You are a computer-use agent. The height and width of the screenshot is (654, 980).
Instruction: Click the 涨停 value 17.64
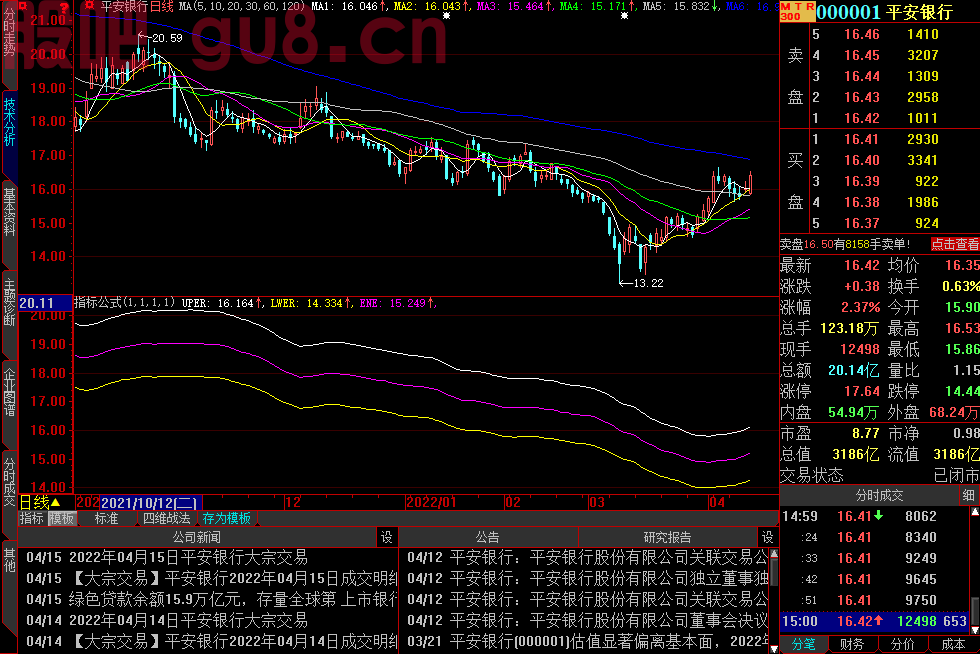[862, 391]
